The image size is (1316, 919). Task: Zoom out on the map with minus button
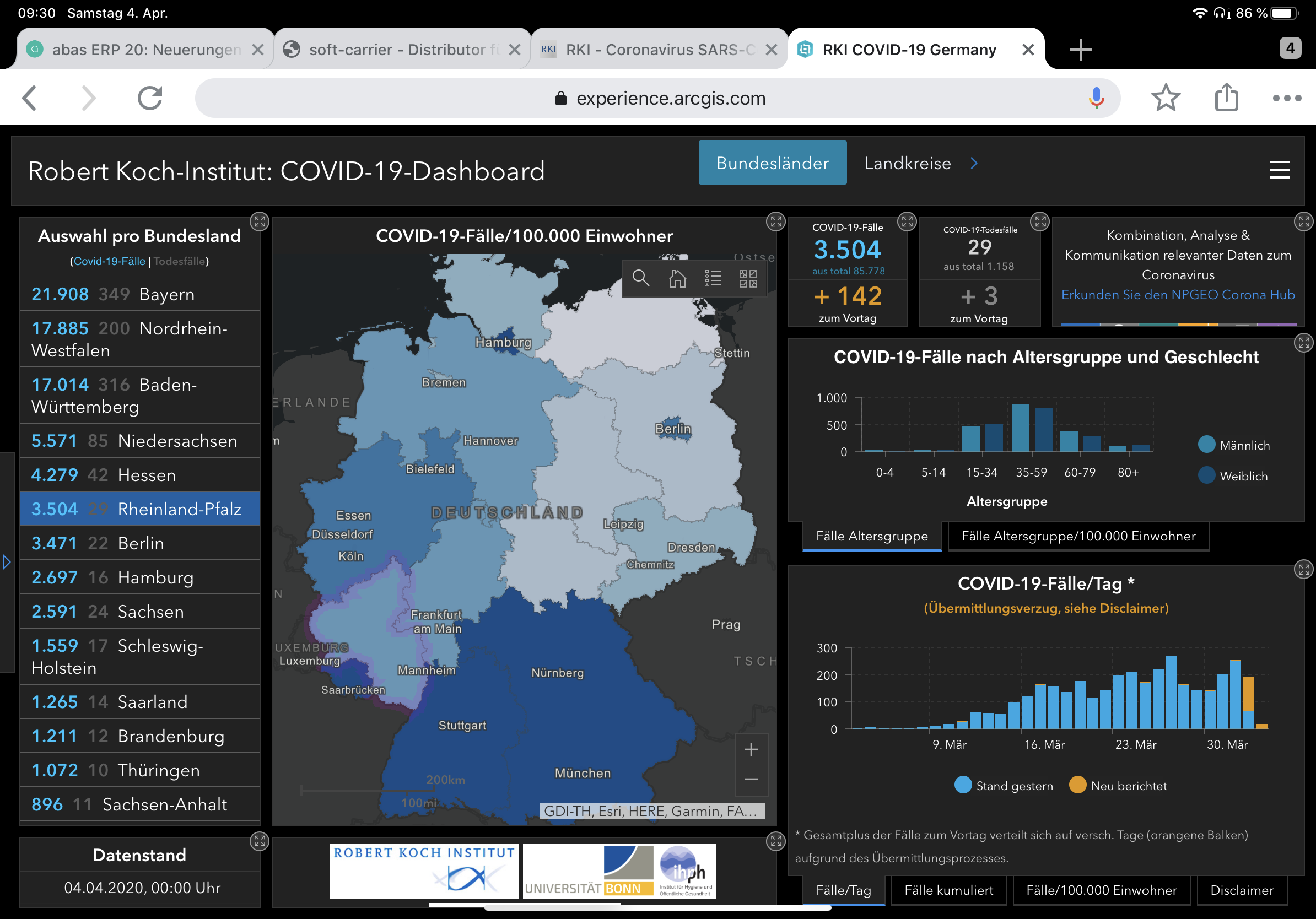click(x=751, y=779)
